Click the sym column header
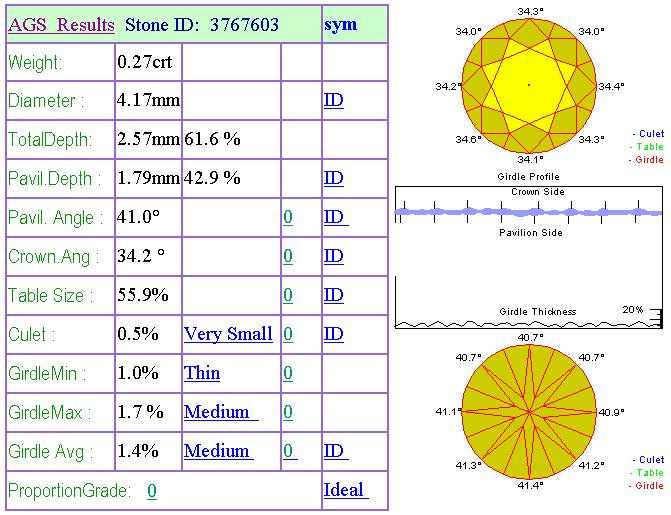The width and height of the screenshot is (671, 515). 341,24
